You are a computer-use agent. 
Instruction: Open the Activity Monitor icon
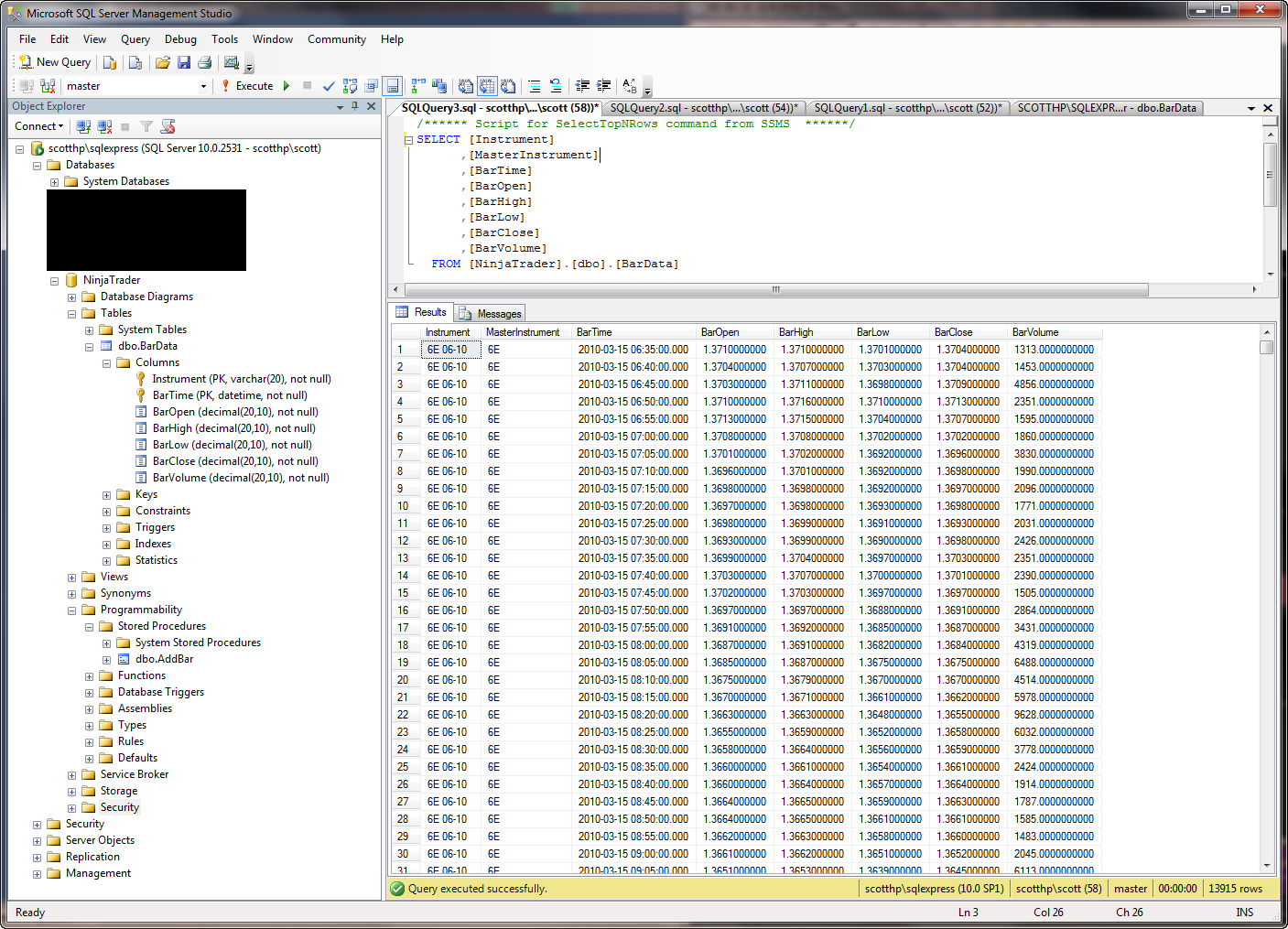232,62
